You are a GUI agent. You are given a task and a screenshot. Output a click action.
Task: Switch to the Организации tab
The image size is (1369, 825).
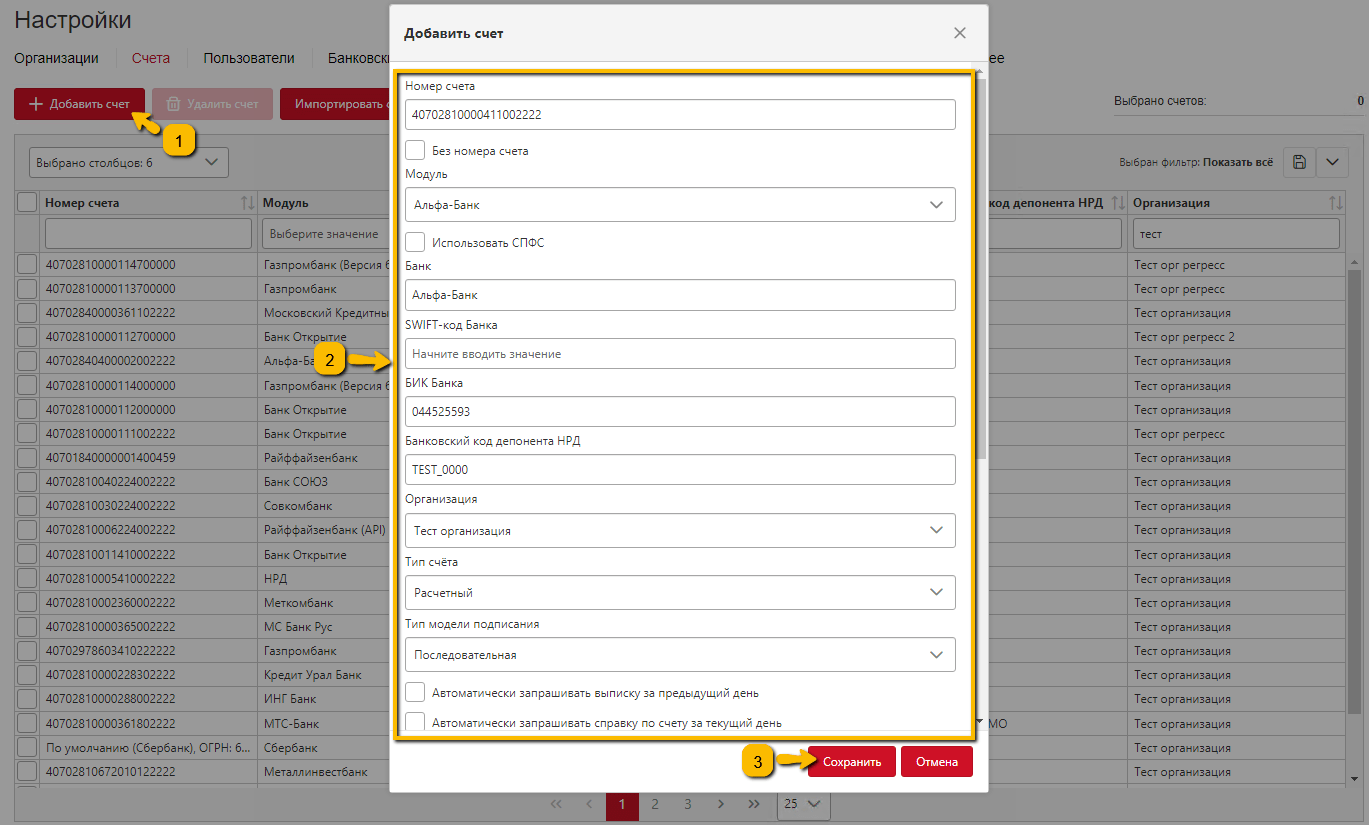56,58
